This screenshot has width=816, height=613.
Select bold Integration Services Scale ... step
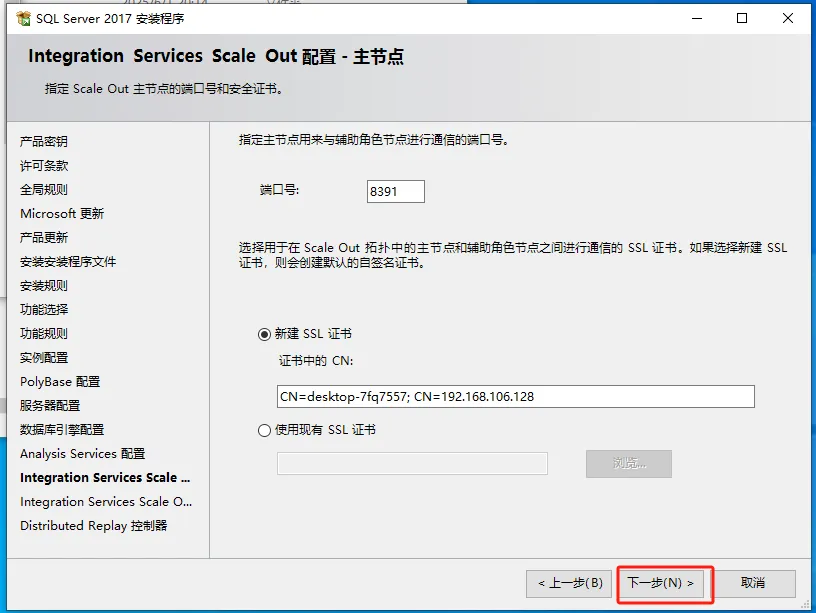105,478
